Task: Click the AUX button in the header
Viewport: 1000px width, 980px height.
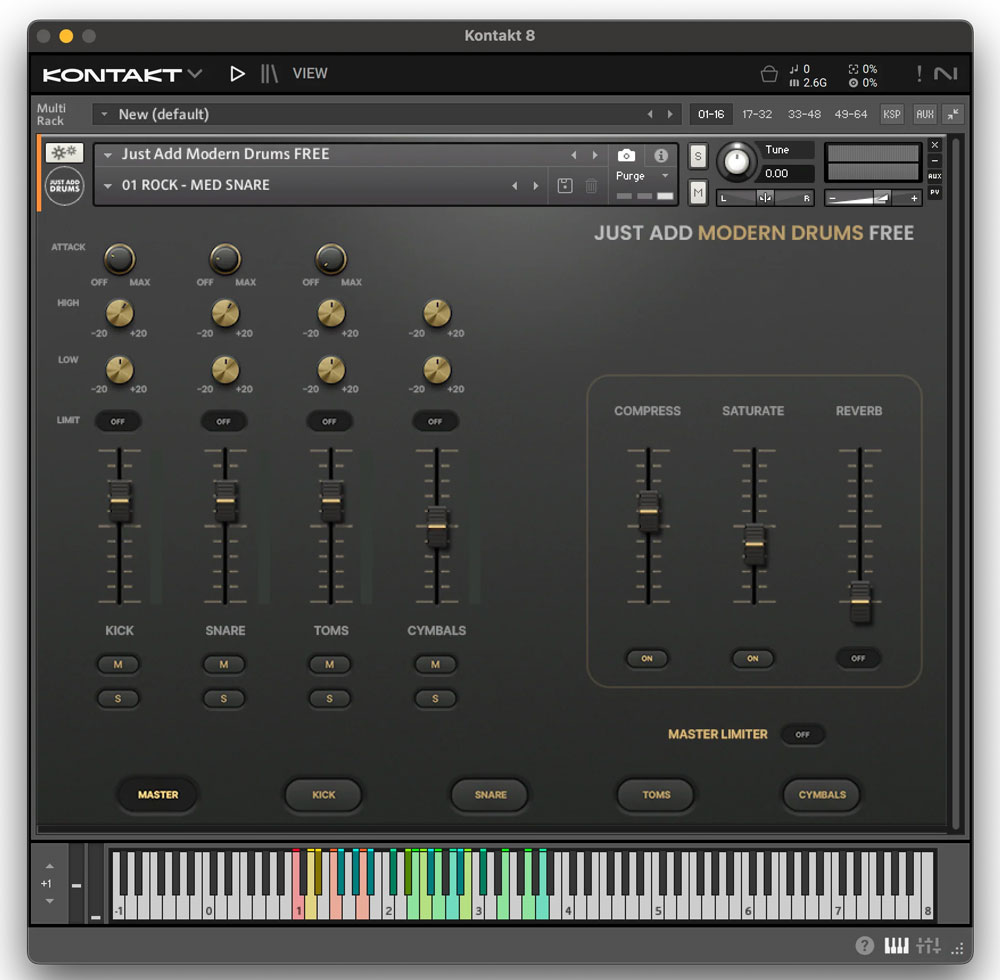Action: click(924, 114)
